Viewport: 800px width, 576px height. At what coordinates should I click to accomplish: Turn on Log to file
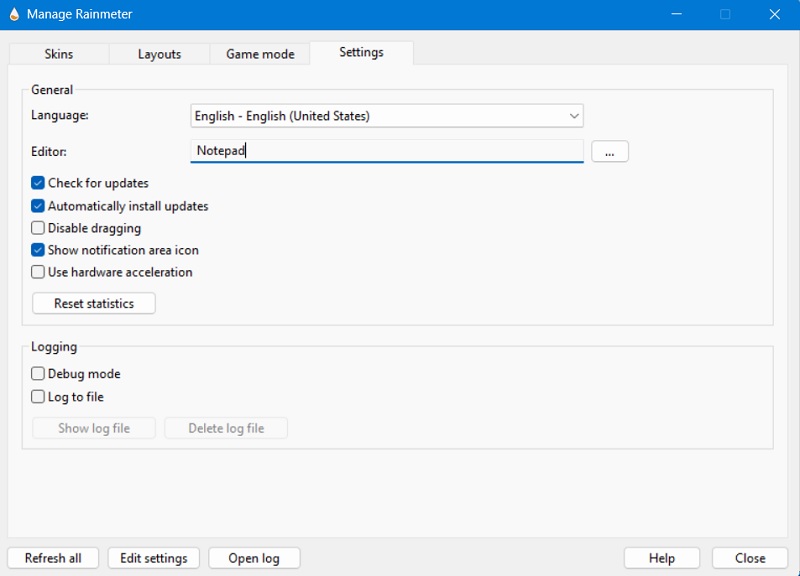click(37, 396)
